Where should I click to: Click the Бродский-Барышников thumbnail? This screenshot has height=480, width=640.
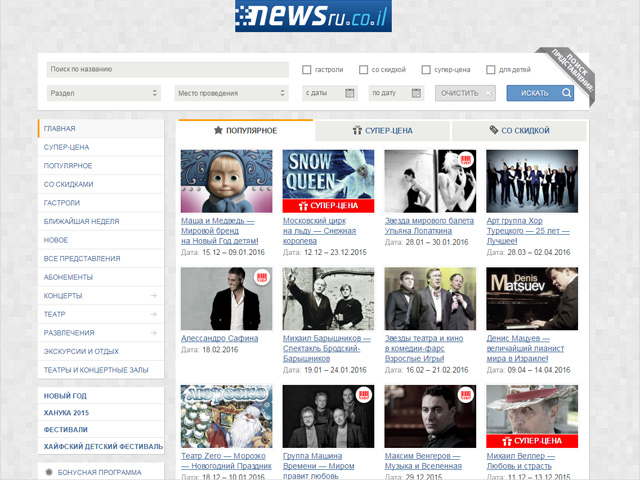328,298
